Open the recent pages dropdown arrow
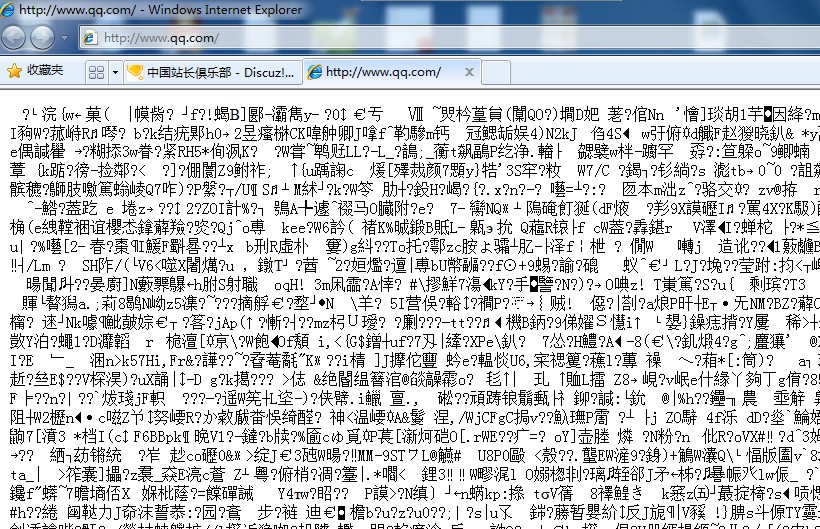 click(x=64, y=38)
